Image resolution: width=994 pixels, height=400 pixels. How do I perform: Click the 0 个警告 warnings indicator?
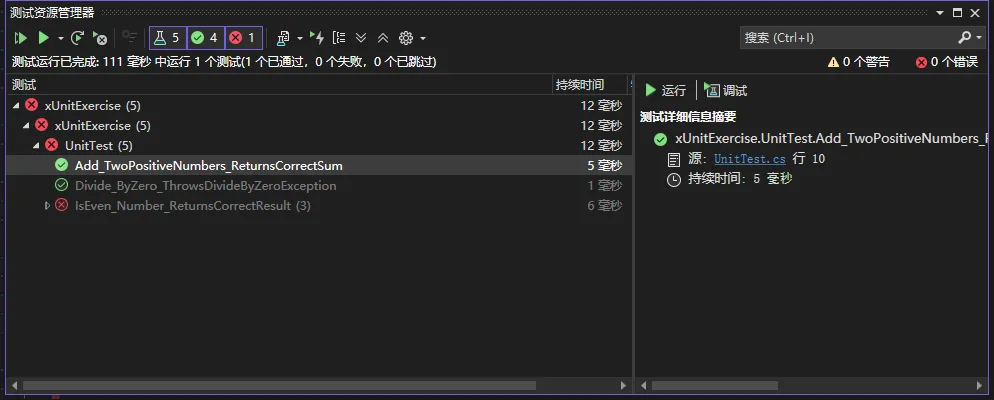[x=859, y=62]
